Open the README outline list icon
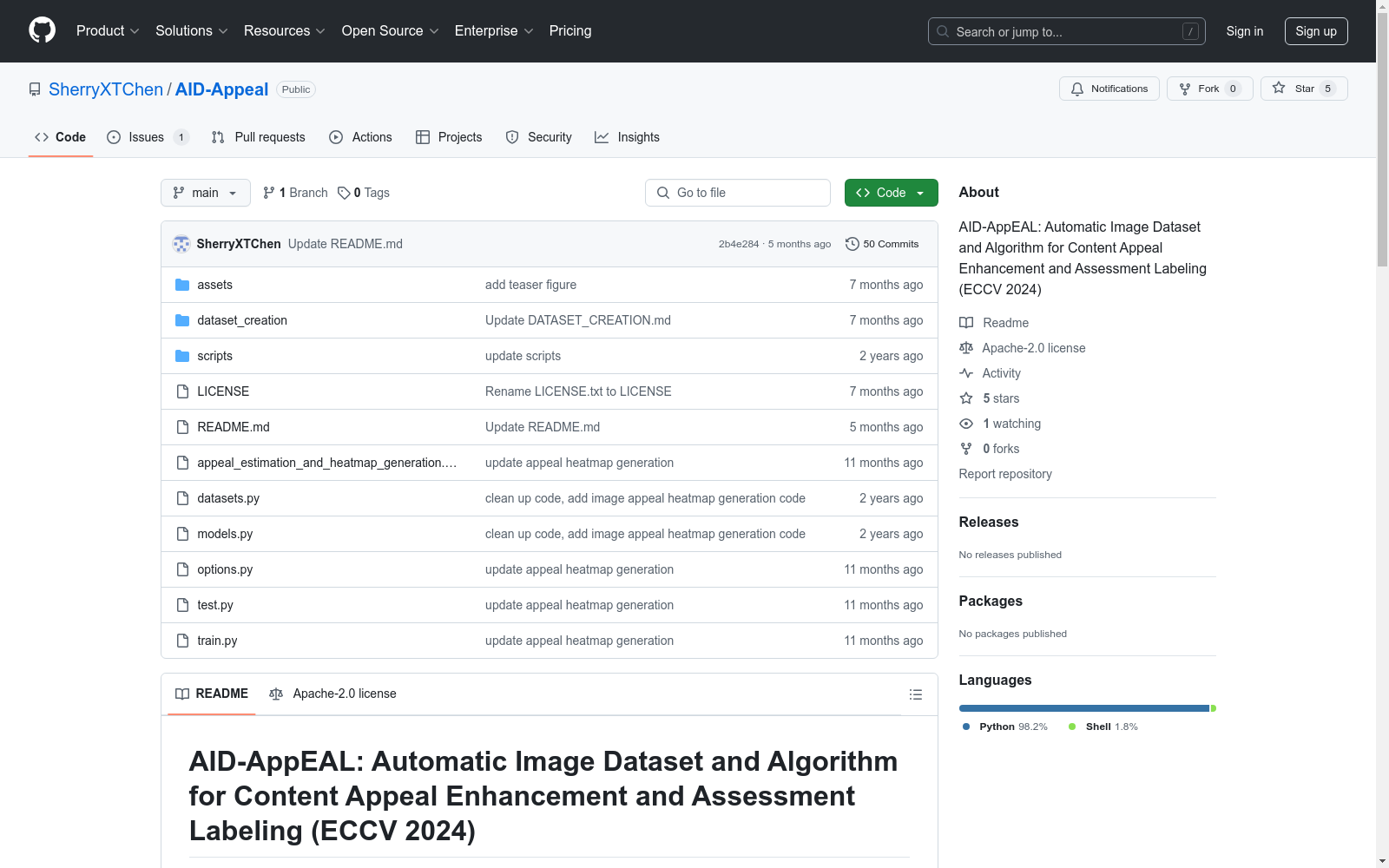1389x868 pixels. coord(915,694)
